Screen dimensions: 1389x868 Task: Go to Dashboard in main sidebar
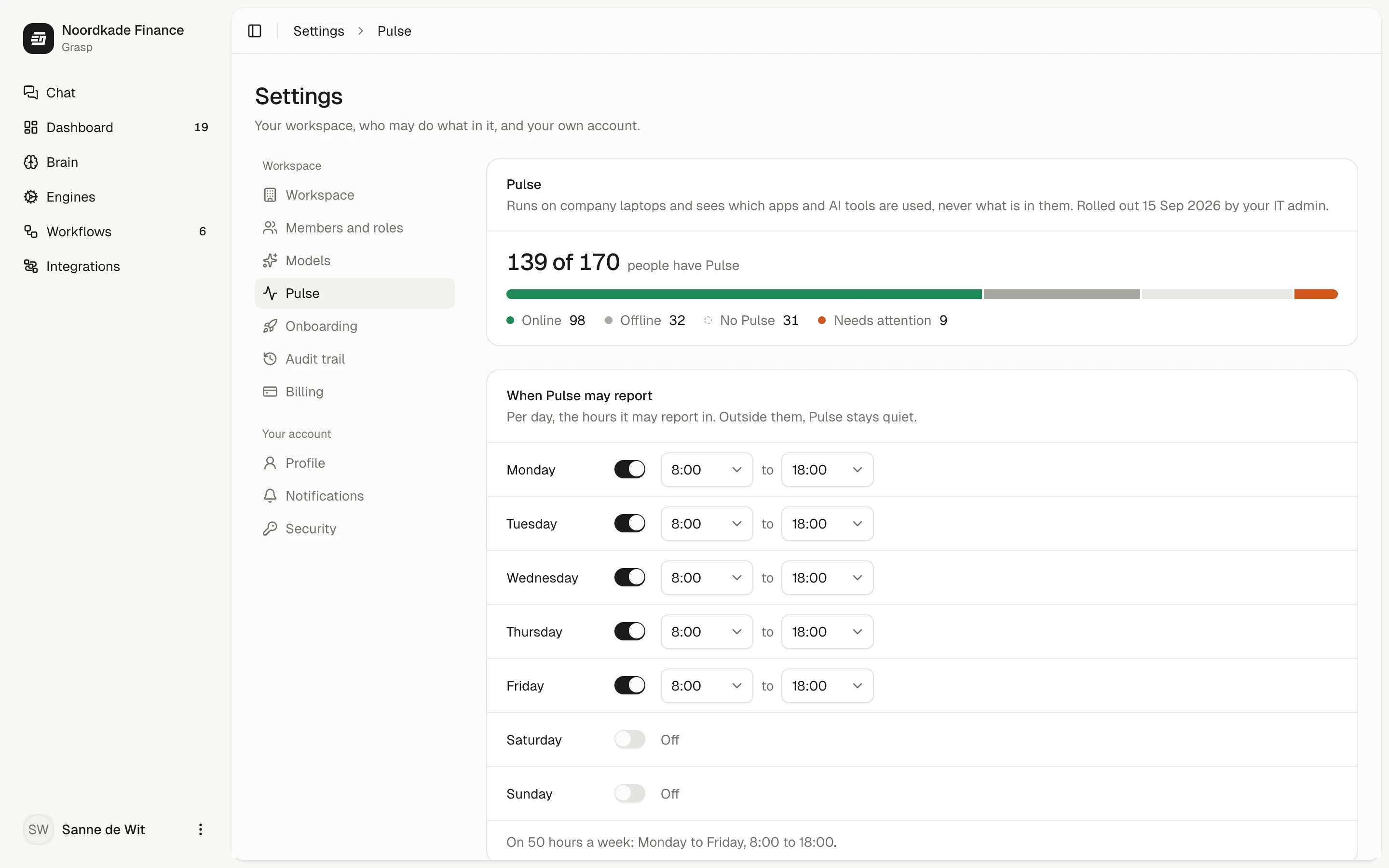(115, 127)
